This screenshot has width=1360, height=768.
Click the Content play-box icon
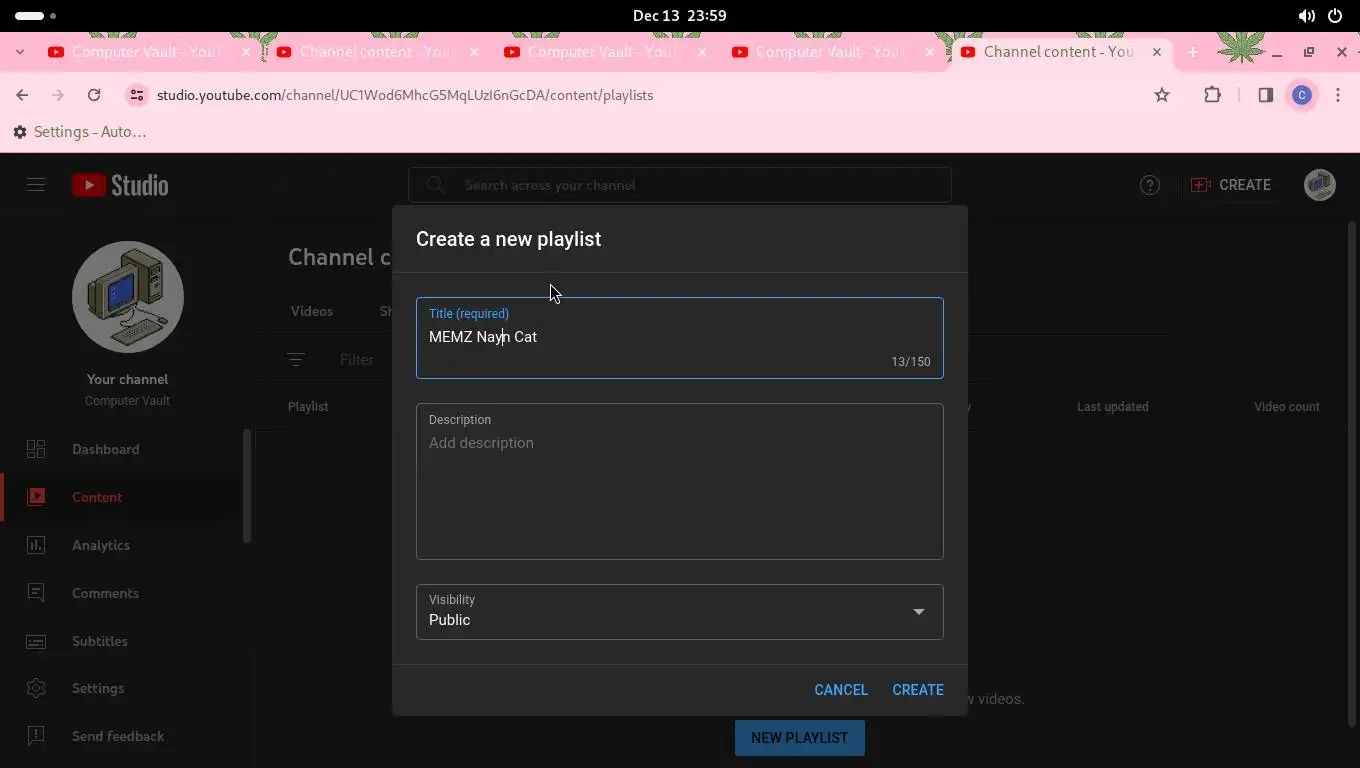click(x=36, y=497)
